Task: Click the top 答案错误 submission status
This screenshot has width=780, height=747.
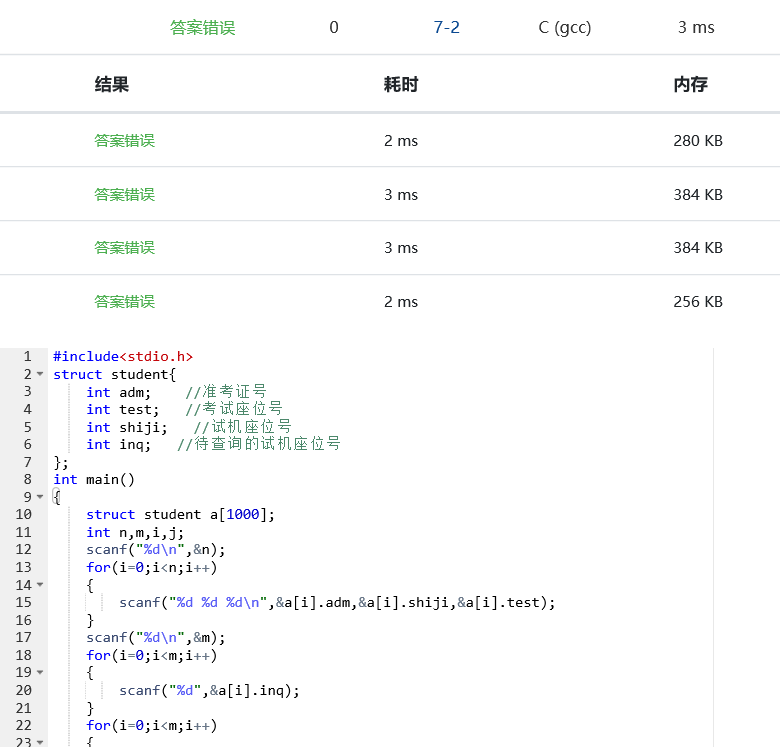Action: (202, 27)
